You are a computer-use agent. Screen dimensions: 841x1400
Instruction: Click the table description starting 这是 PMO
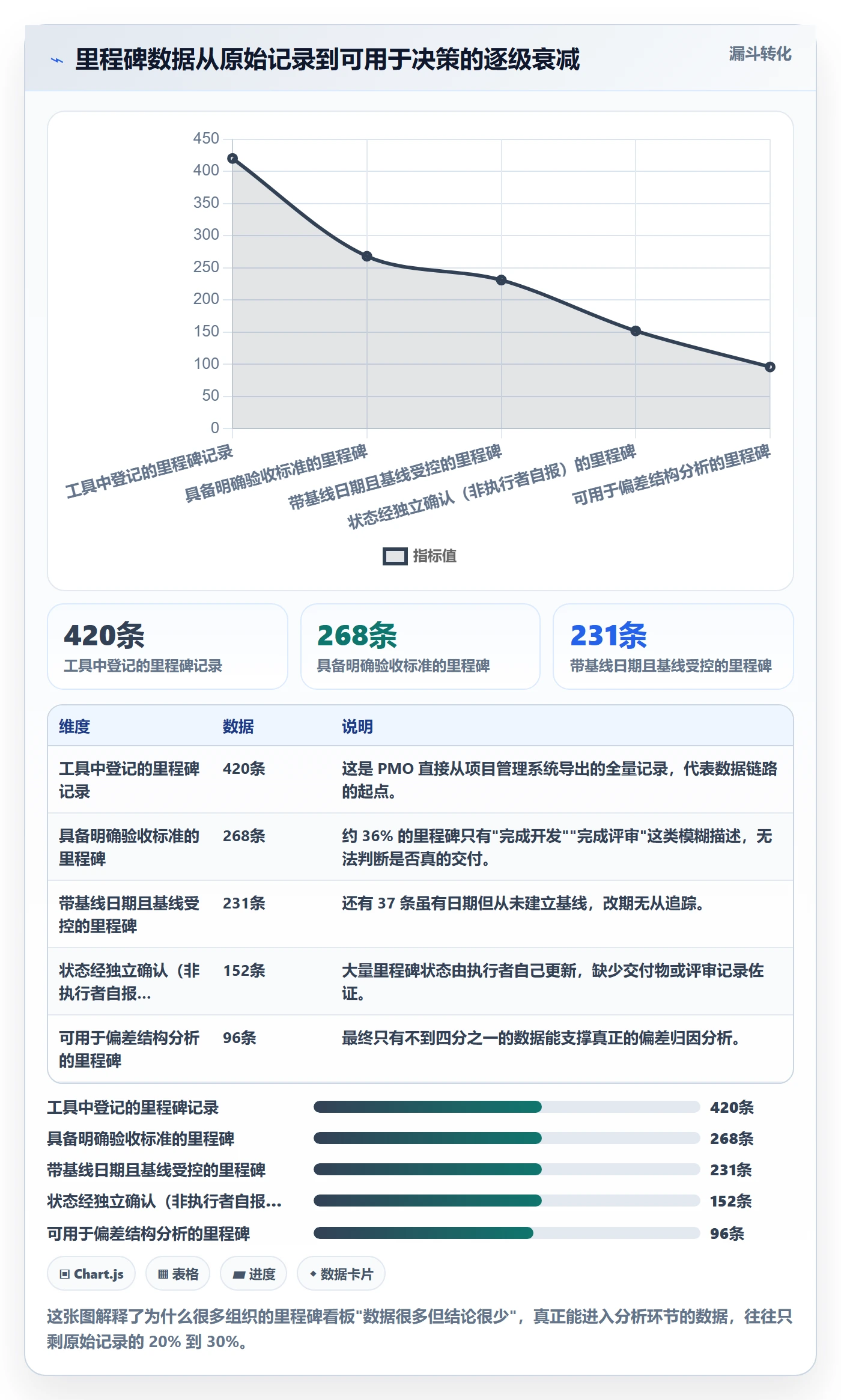point(560,780)
